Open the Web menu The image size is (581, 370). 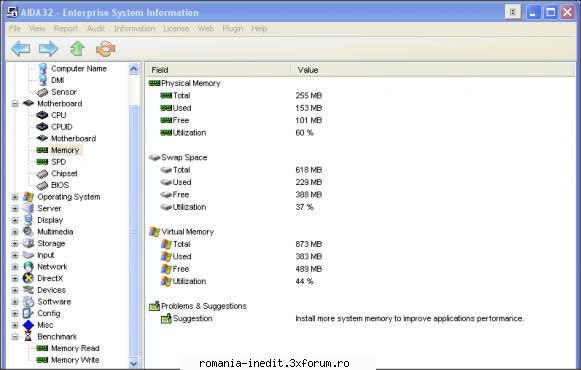pos(206,29)
